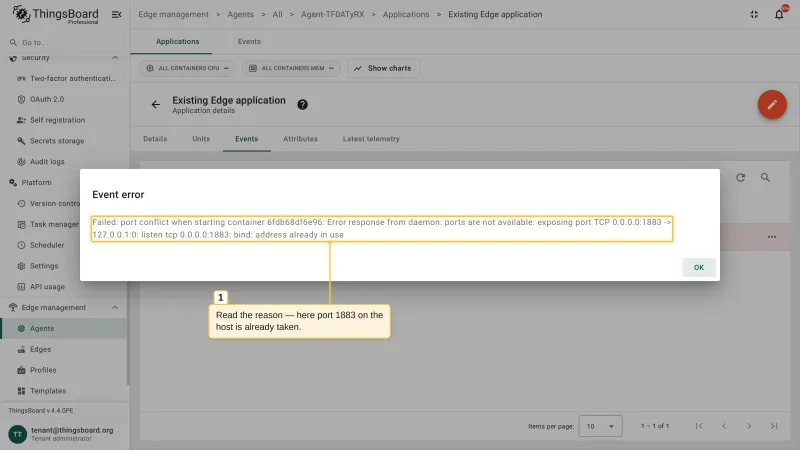This screenshot has width=800, height=450.
Task: Click the Scheduler clock icon
Action: coord(21,245)
